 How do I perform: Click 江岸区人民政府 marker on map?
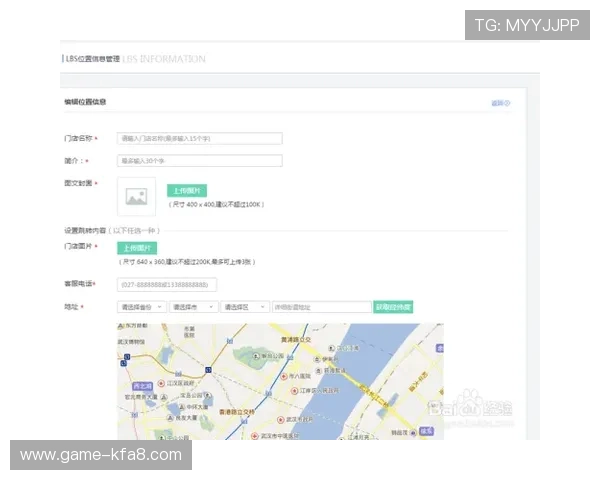[294, 391]
